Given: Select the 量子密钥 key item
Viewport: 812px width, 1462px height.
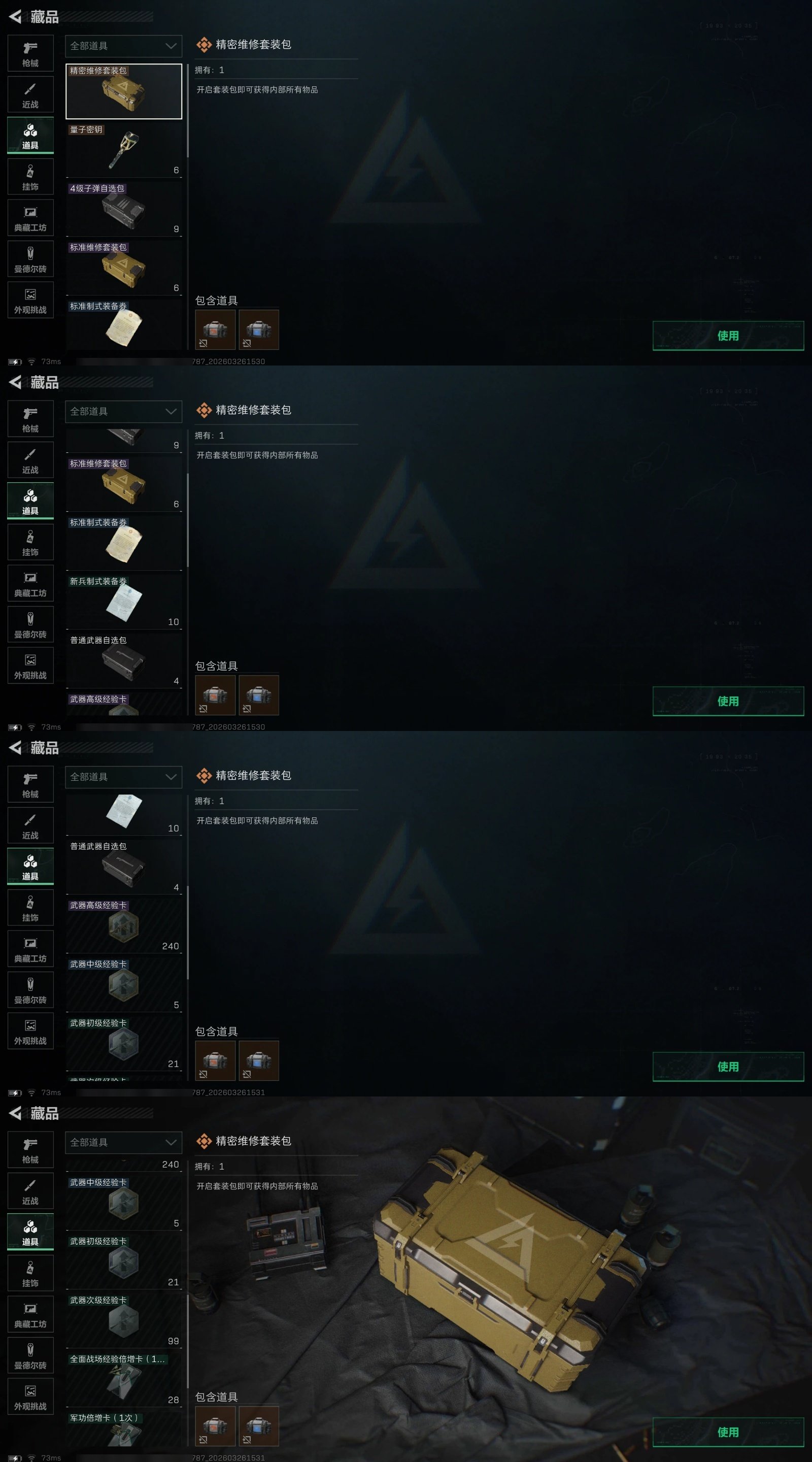Looking at the screenshot, I should tap(124, 150).
